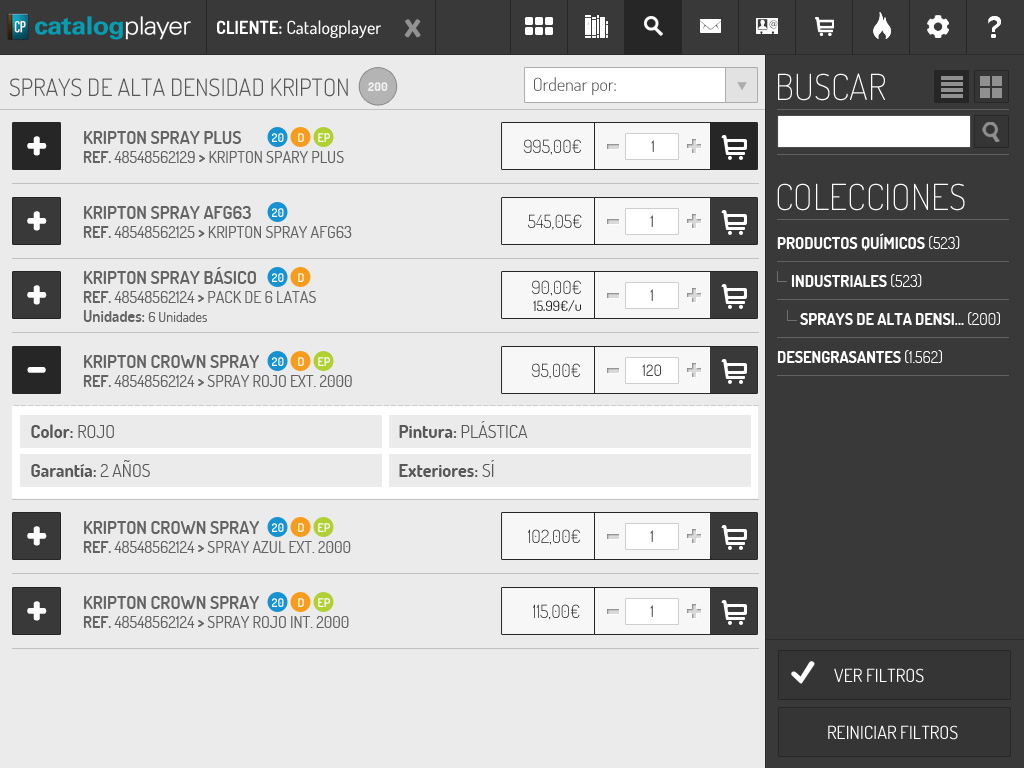Increase quantity for Spray Rojo Ext. 2000
Image resolution: width=1024 pixels, height=768 pixels.
click(x=694, y=370)
